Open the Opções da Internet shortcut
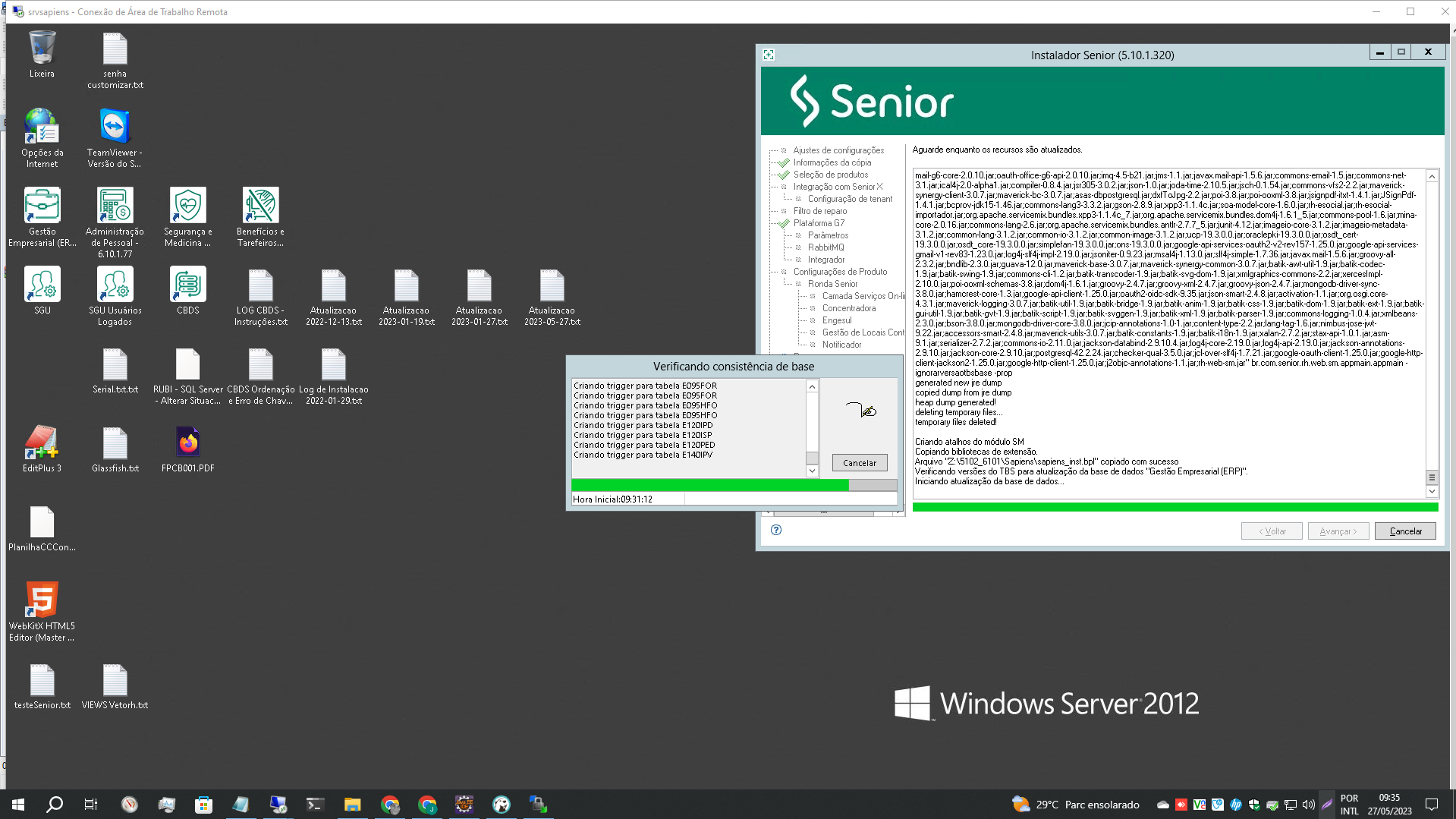 coord(42,137)
